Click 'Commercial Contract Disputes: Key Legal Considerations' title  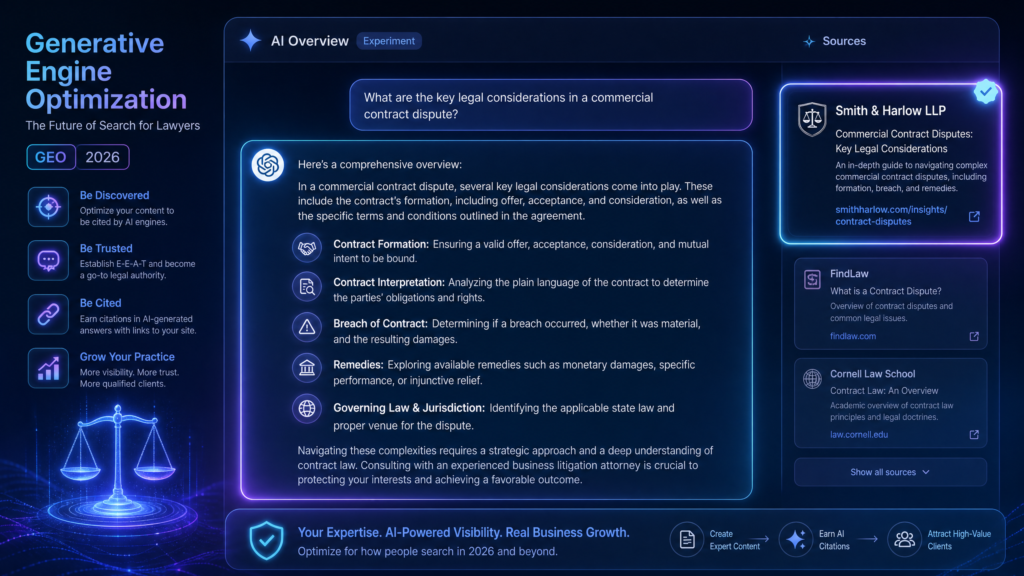[x=904, y=141]
